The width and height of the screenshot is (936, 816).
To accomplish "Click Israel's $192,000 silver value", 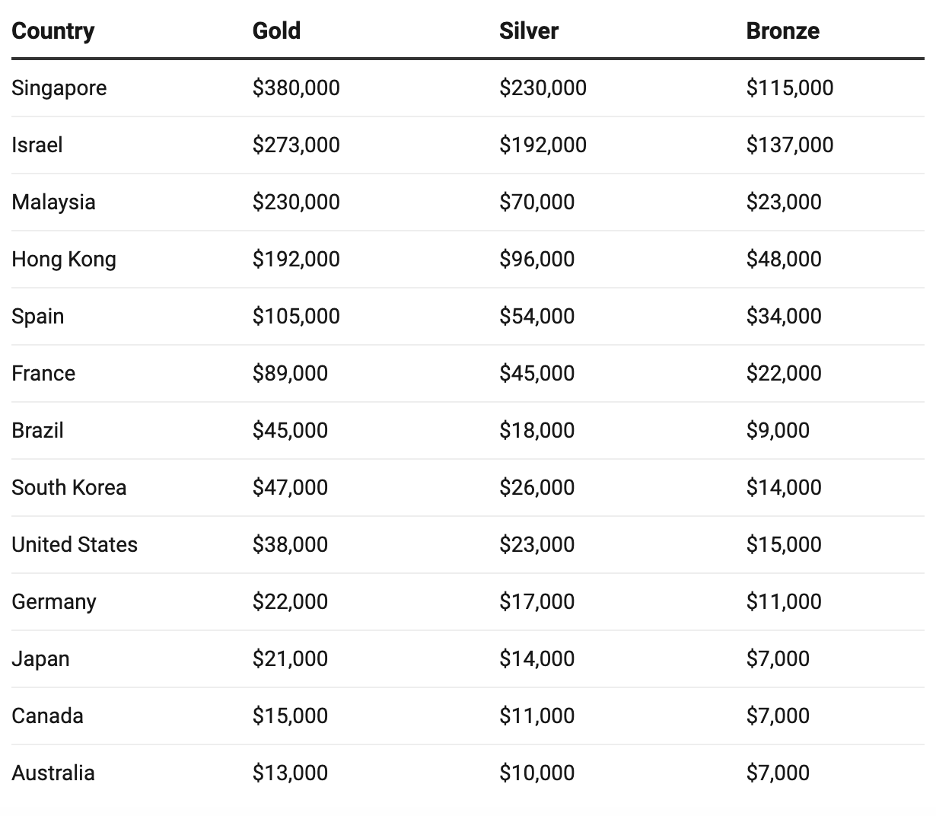I will tap(543, 145).
